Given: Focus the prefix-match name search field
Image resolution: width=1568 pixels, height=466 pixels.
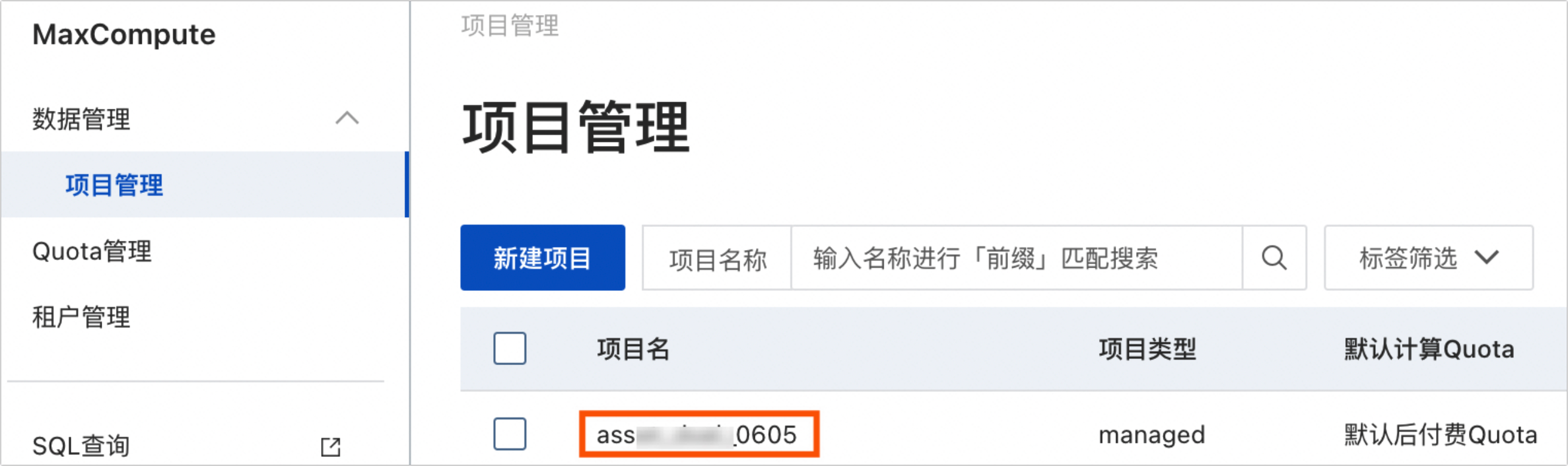Looking at the screenshot, I should point(1016,258).
